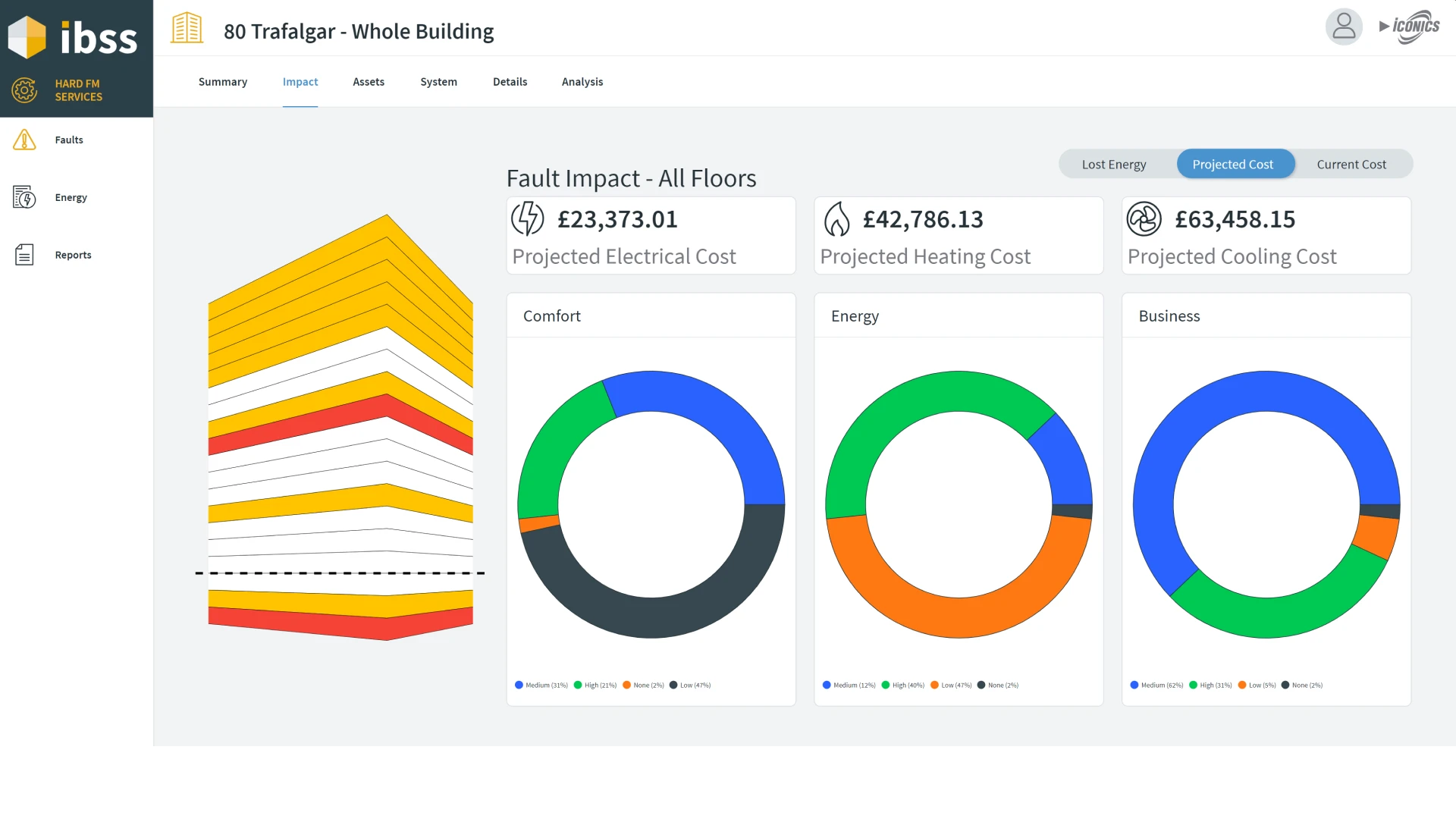The height and width of the screenshot is (819, 1456).
Task: Click the Reports document icon
Action: point(24,255)
